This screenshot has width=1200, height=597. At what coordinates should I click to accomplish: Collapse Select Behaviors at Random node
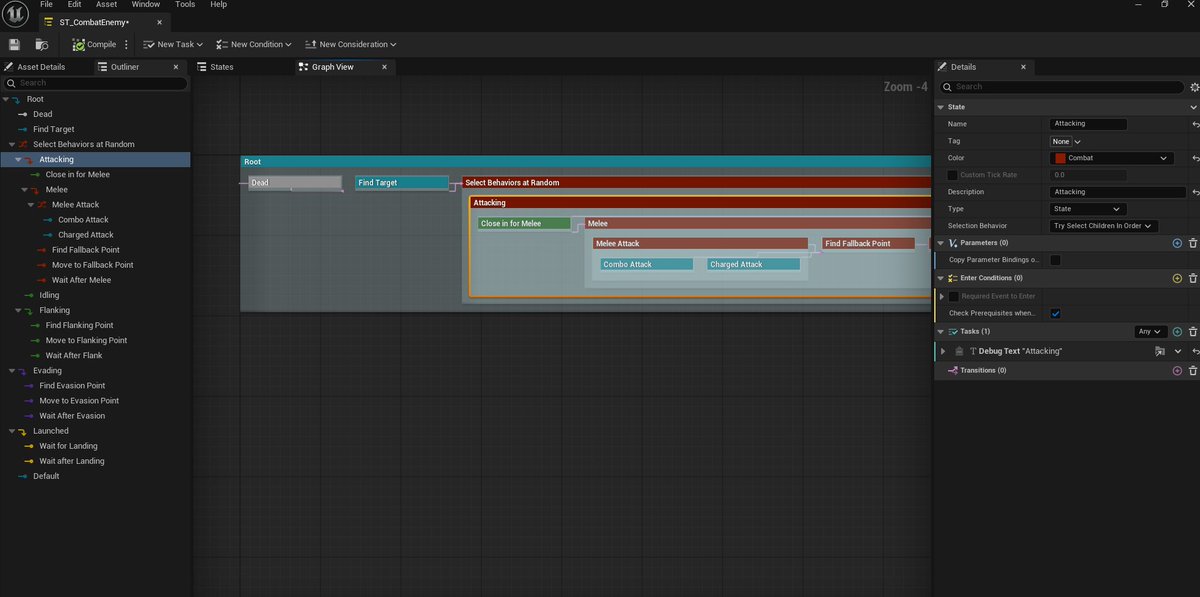point(13,144)
